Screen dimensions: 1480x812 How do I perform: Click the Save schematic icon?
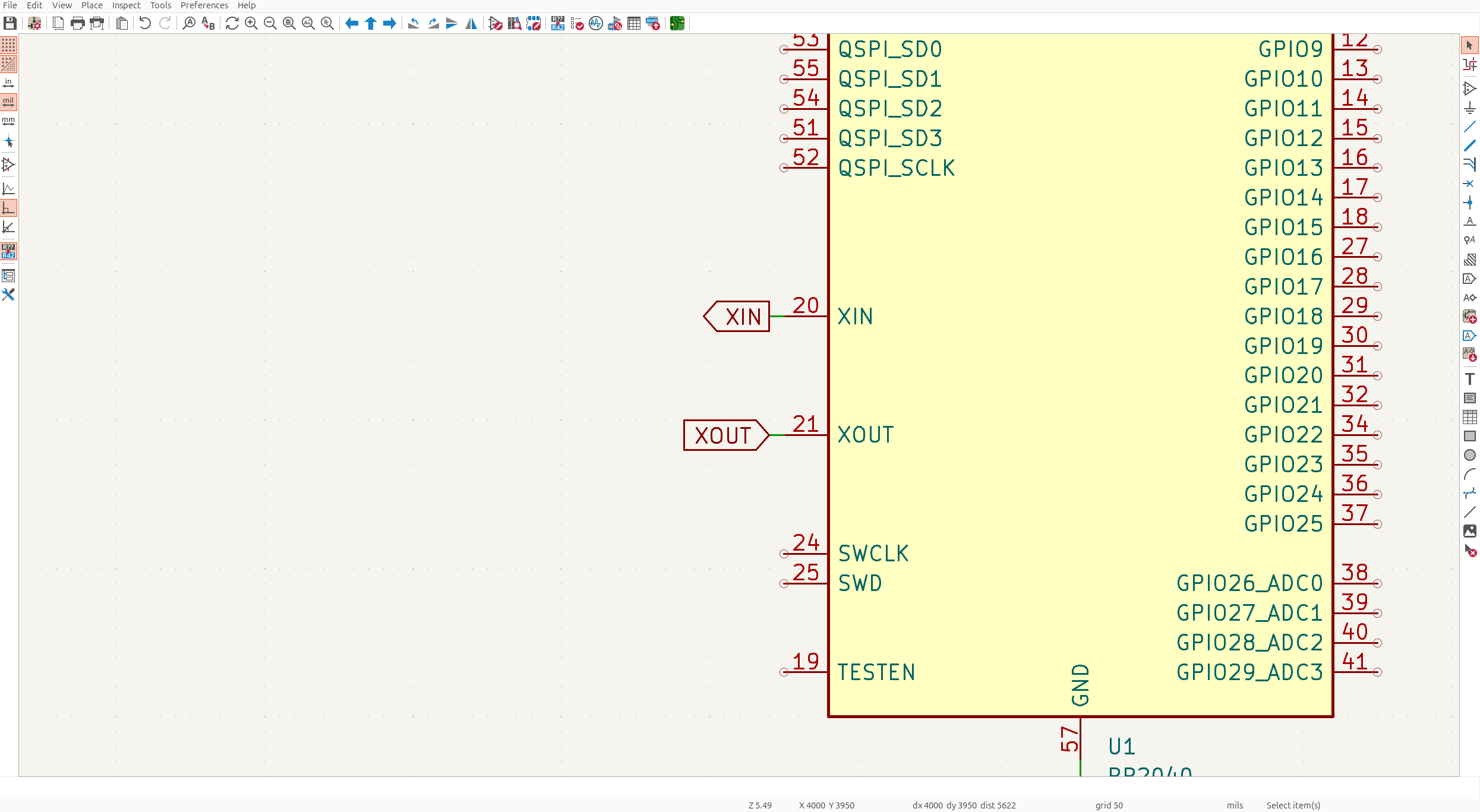(10, 23)
